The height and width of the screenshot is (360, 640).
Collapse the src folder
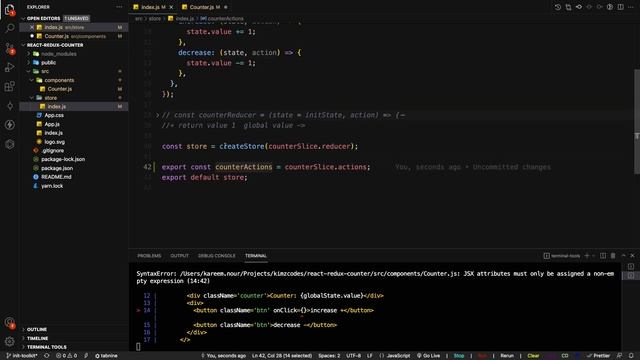pos(44,71)
